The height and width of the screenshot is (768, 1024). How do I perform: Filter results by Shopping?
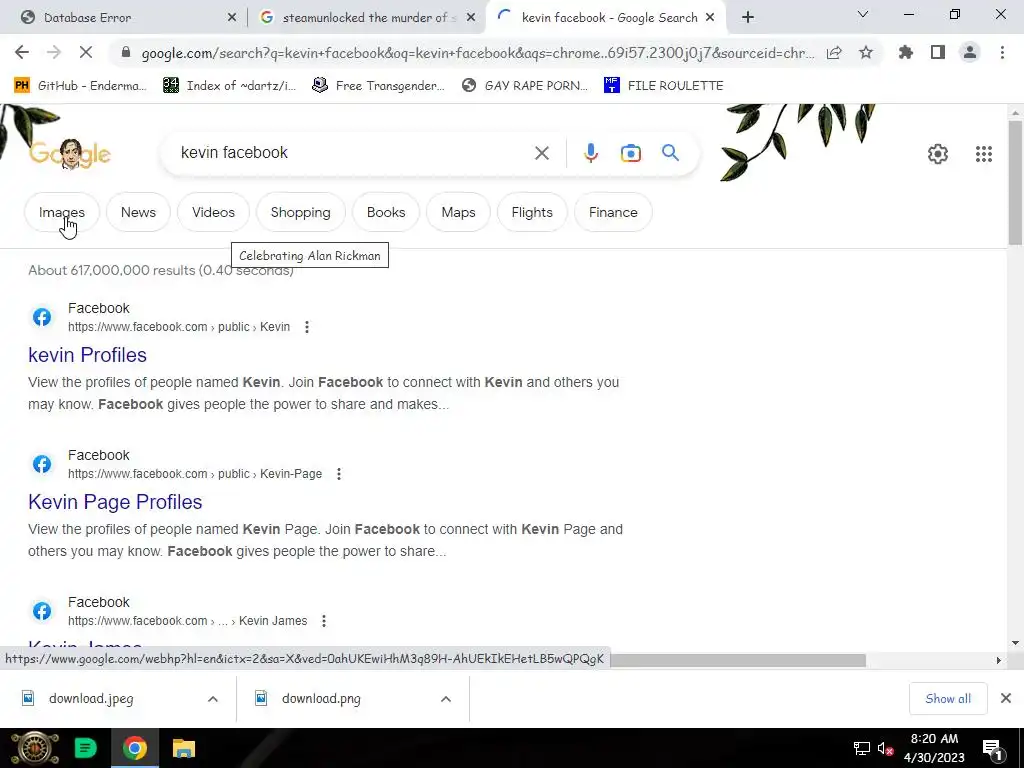coord(300,212)
